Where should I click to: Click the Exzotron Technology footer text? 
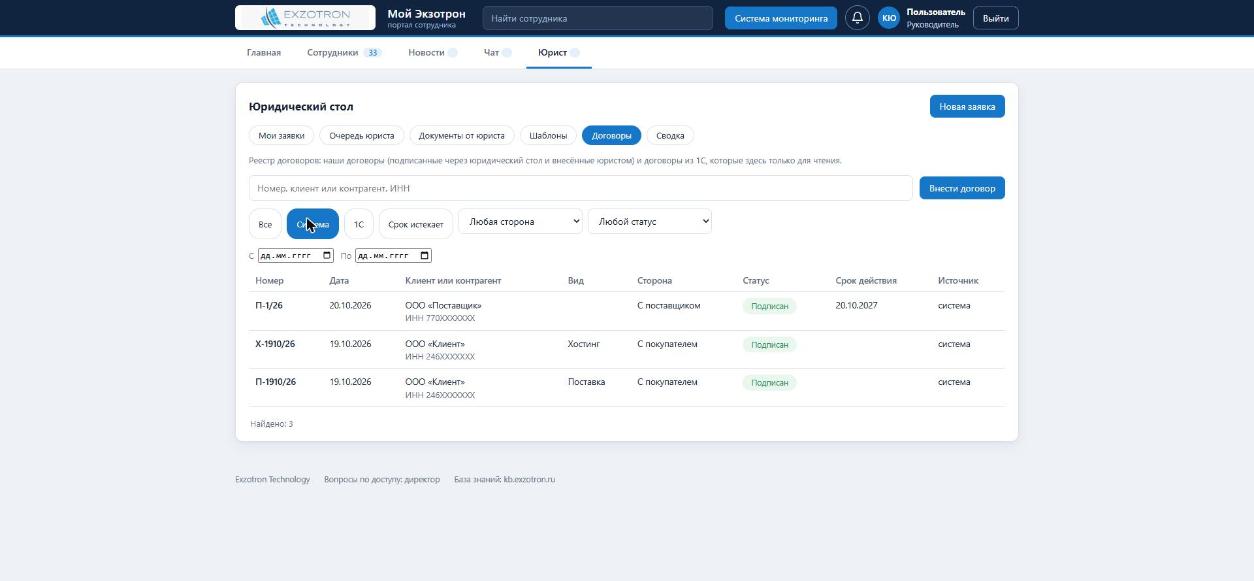(273, 479)
